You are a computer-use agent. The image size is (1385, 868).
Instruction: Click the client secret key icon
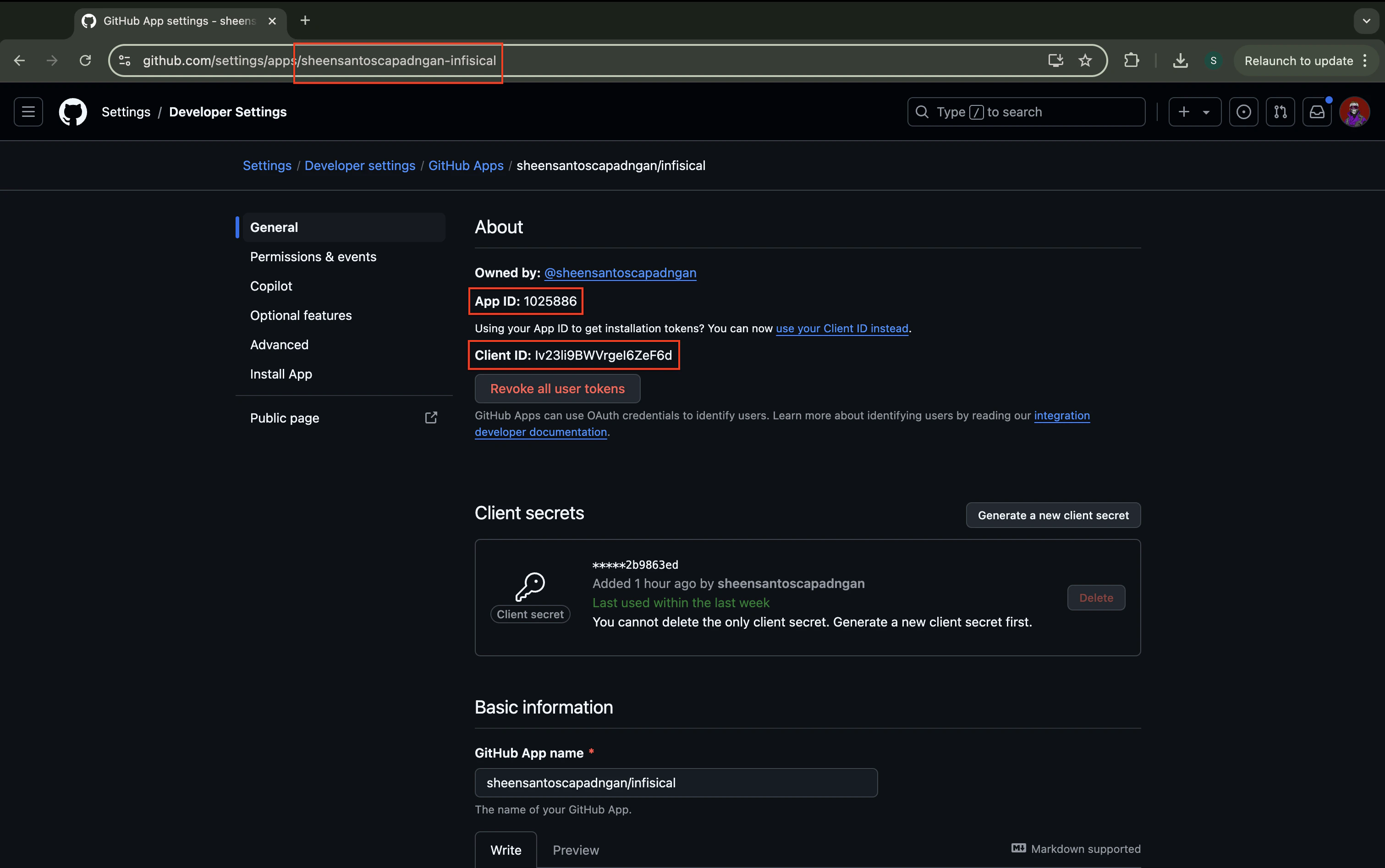[x=530, y=587]
